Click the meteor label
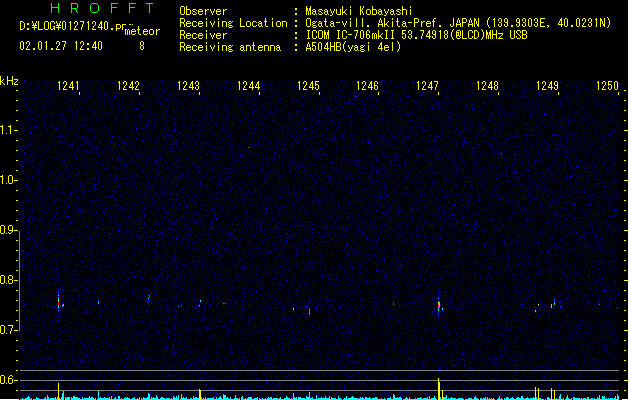Screen dimensions: 629x400 coord(142,31)
